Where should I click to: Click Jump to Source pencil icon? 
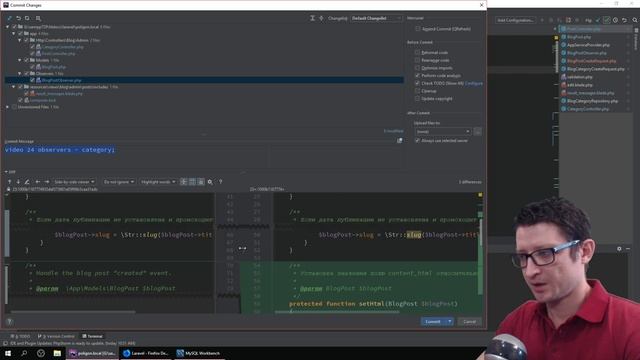pos(27,182)
